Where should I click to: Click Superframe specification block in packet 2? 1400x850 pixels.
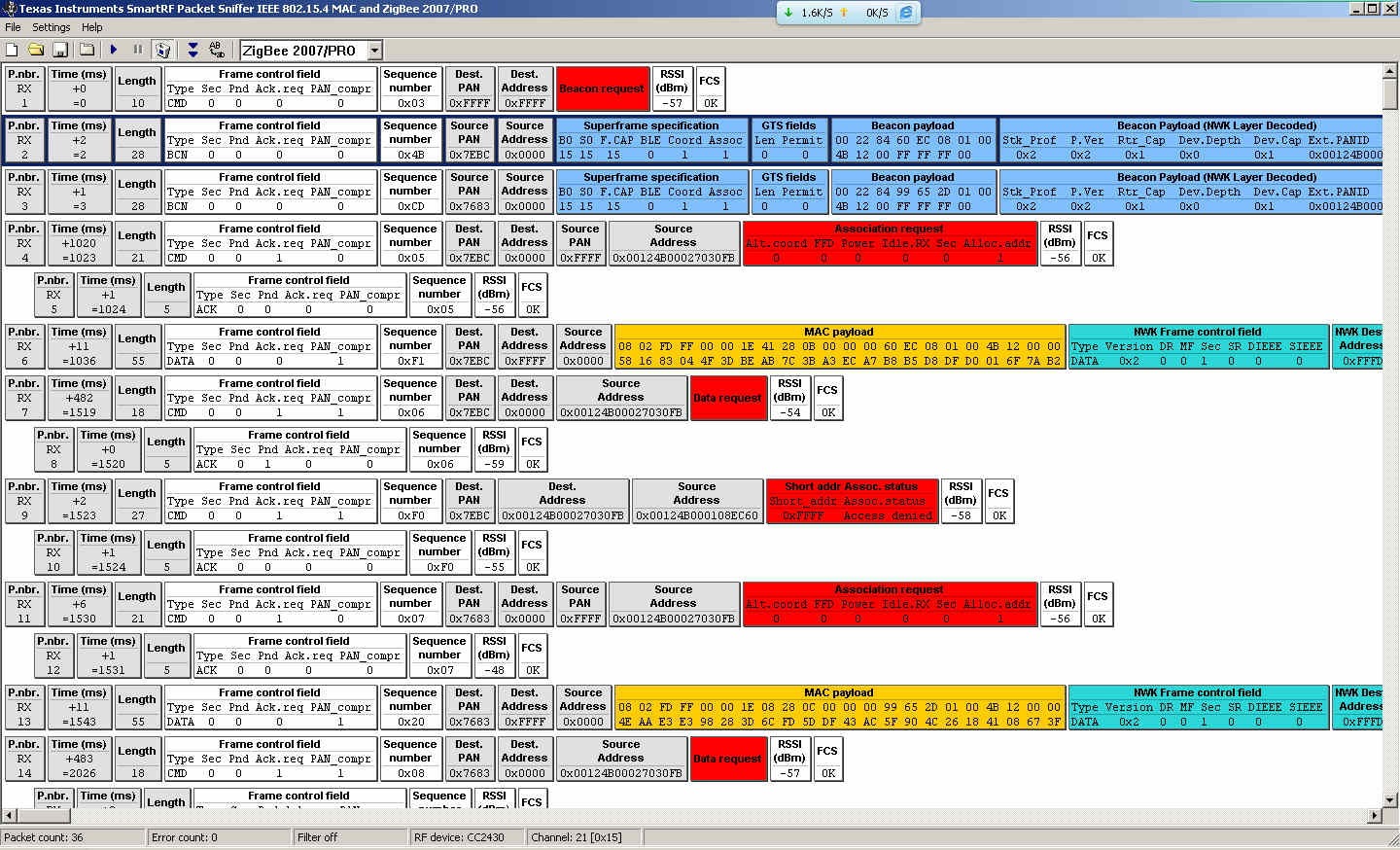651,140
